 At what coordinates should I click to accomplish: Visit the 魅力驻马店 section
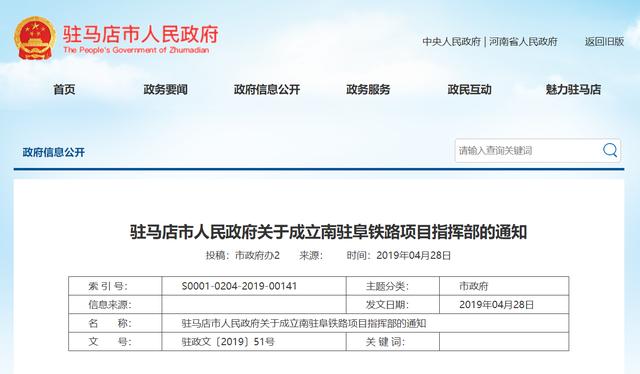pos(573,89)
